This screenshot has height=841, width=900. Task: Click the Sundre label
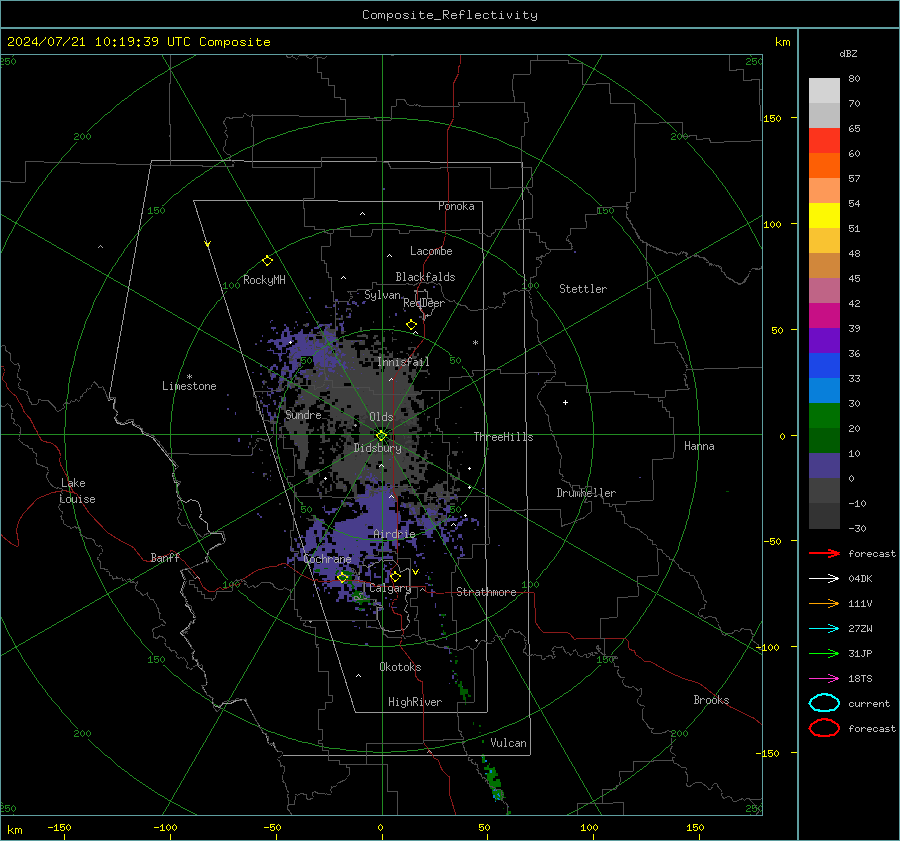point(303,414)
